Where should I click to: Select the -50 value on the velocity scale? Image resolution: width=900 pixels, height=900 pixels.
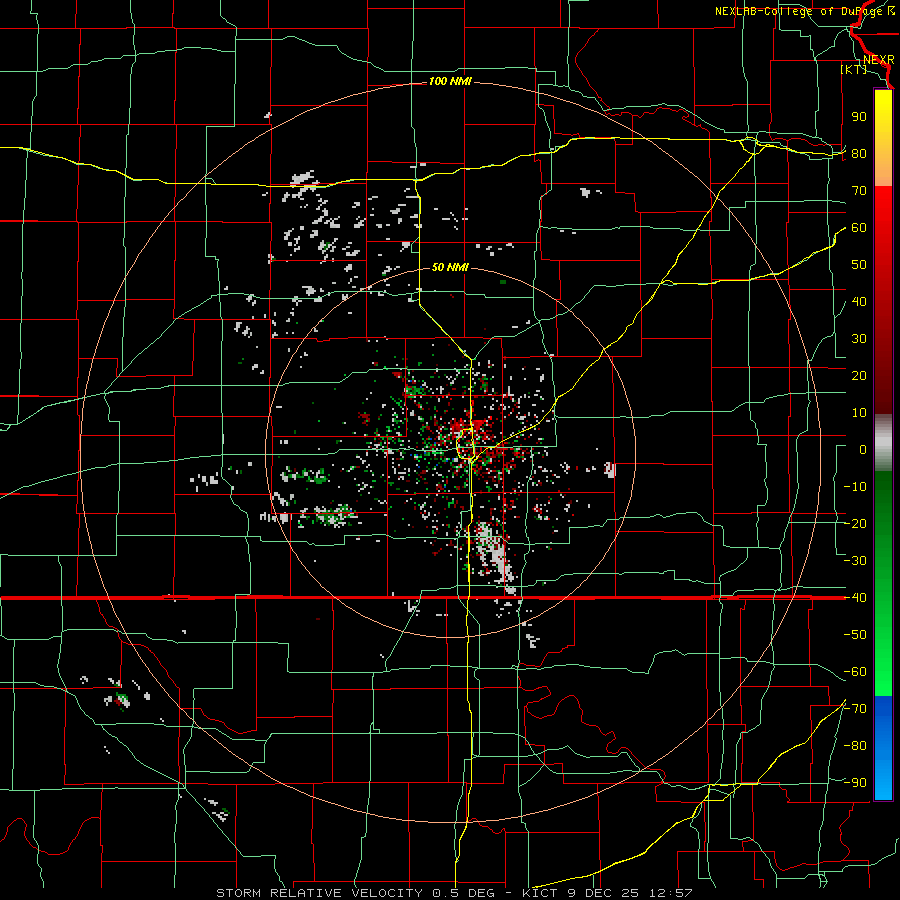click(855, 635)
